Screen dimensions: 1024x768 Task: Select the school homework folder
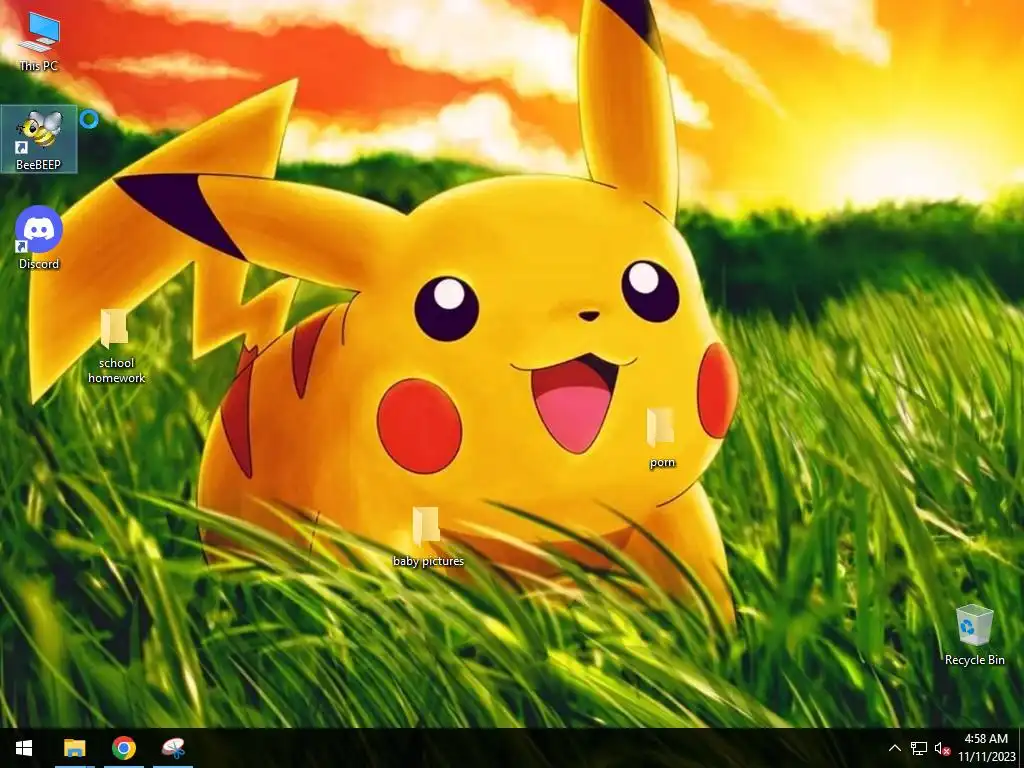tap(116, 346)
